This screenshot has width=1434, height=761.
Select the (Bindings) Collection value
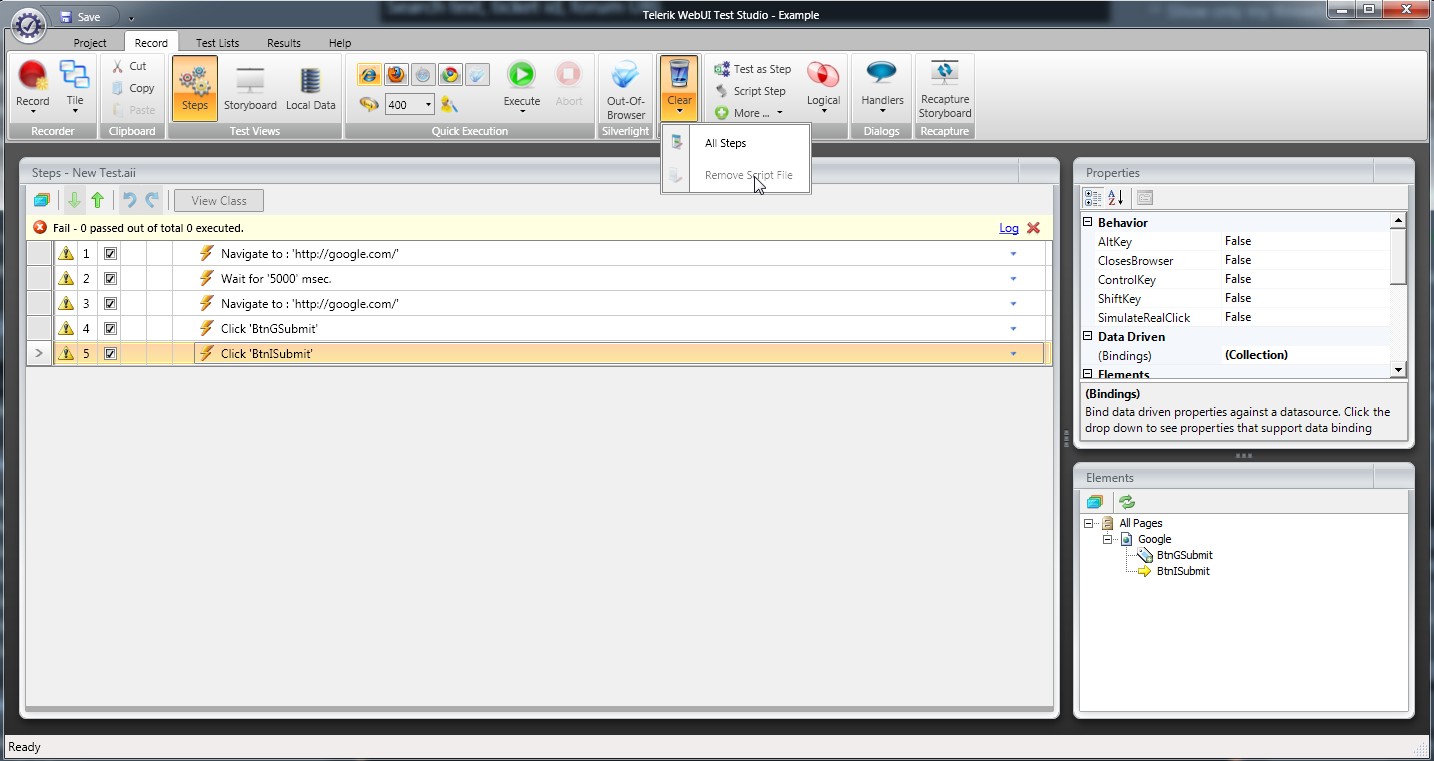click(1304, 355)
